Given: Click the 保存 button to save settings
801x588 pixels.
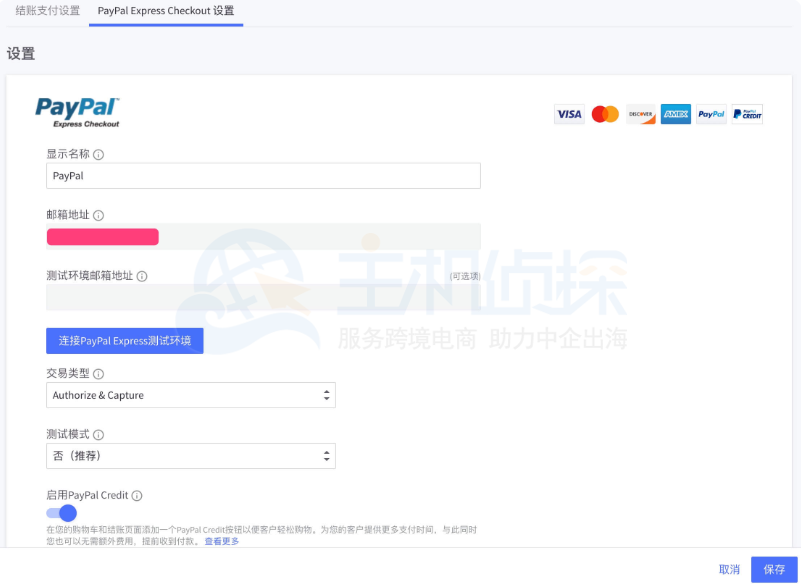Looking at the screenshot, I should pos(773,568).
